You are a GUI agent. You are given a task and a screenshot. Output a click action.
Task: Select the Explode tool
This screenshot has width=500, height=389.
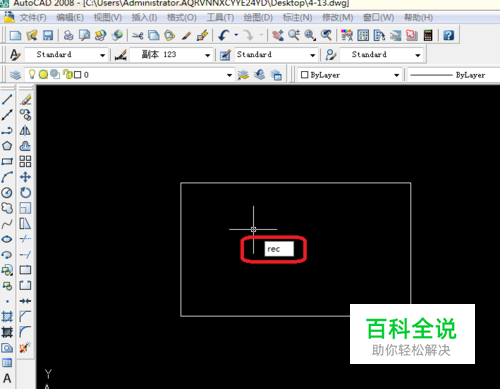[x=25, y=348]
